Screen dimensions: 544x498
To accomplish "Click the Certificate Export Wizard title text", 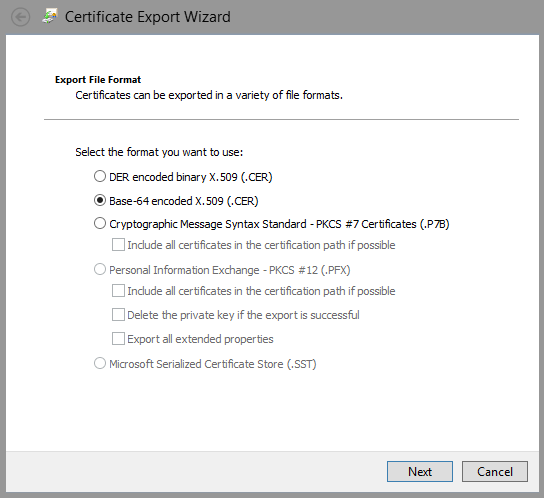I will tap(148, 17).
